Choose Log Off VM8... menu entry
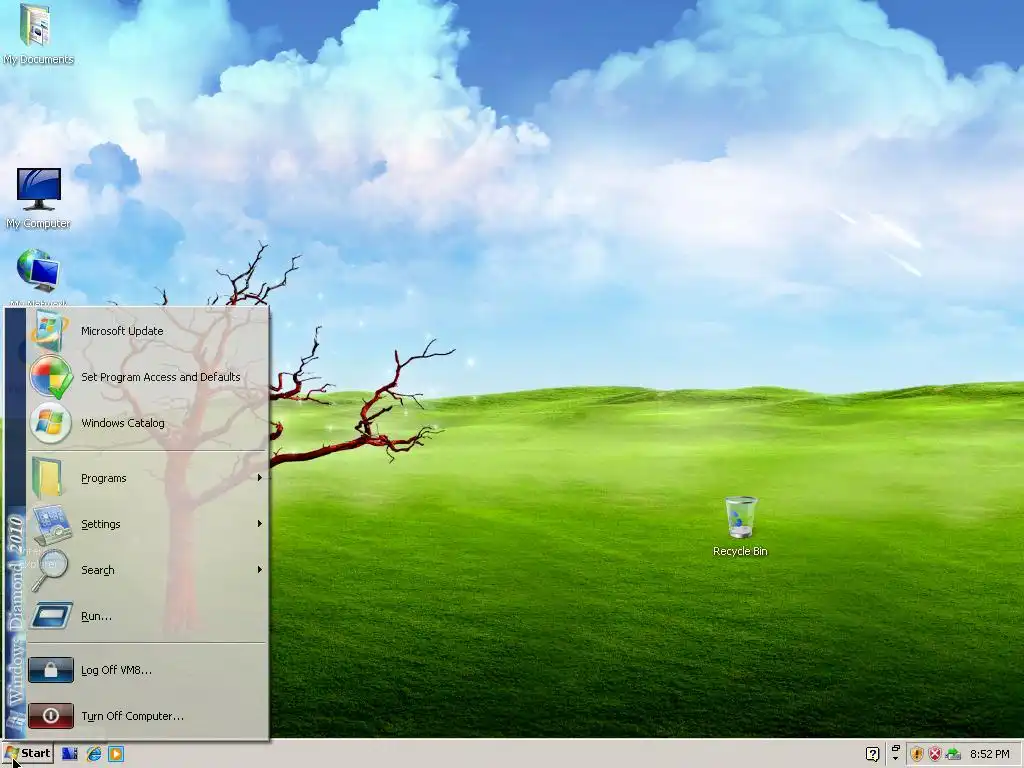The height and width of the screenshot is (768, 1024). pos(147,670)
